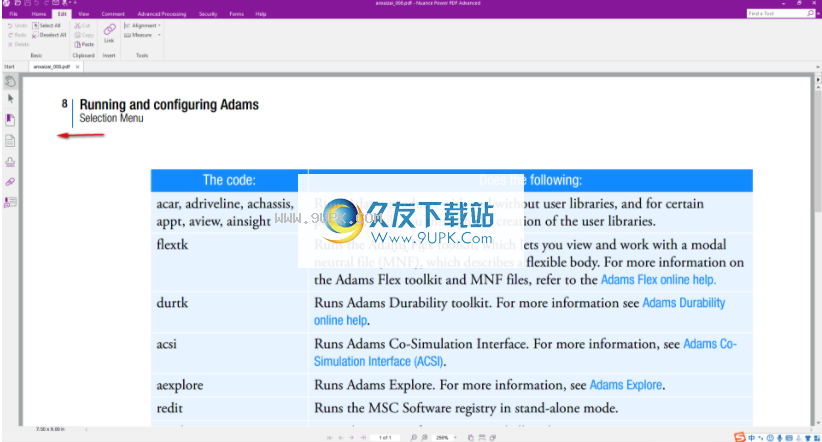Click the single page view icon in status bar
The image size is (822, 442).
pyautogui.click(x=471, y=437)
